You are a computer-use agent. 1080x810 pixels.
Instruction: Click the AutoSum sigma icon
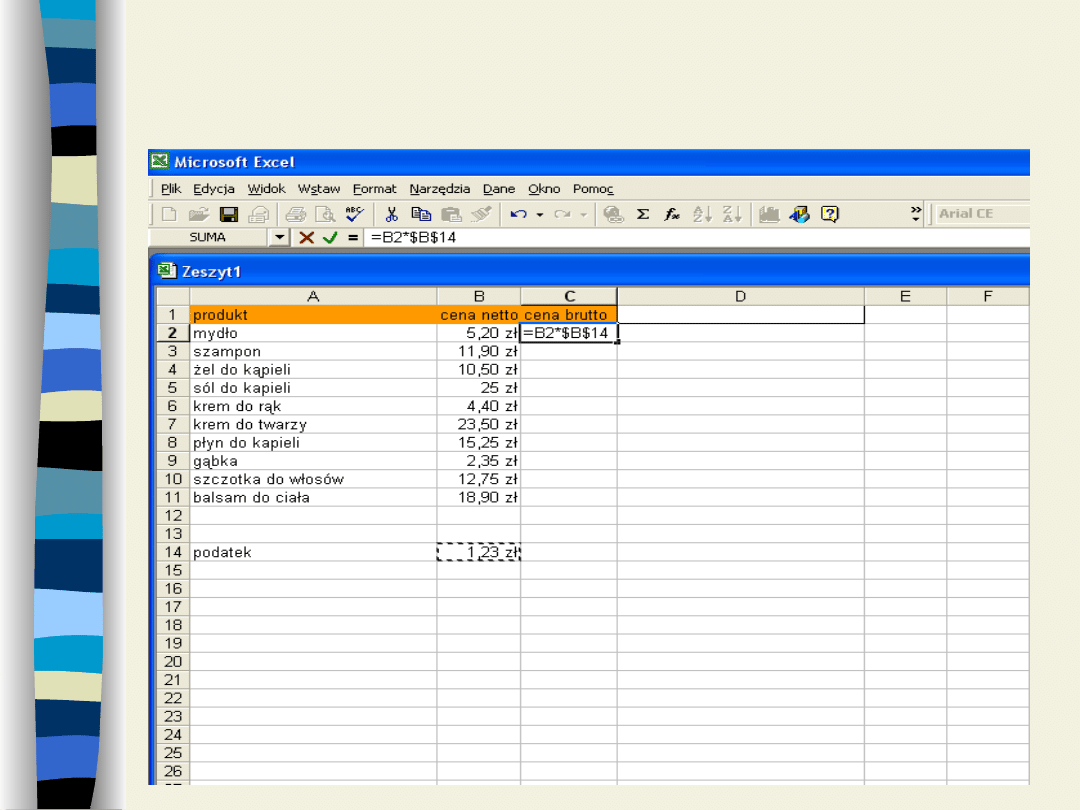click(643, 214)
